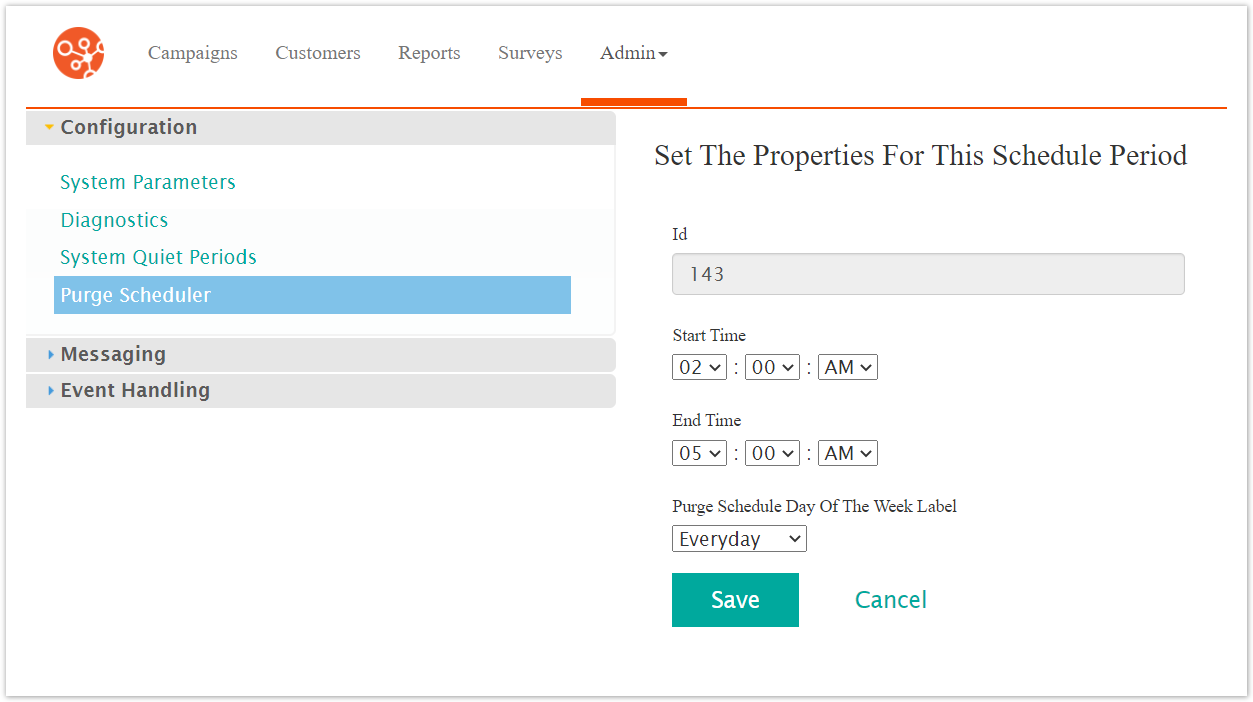Viewport: 1253px width, 702px height.
Task: Cancel editing the schedule period
Action: click(890, 599)
